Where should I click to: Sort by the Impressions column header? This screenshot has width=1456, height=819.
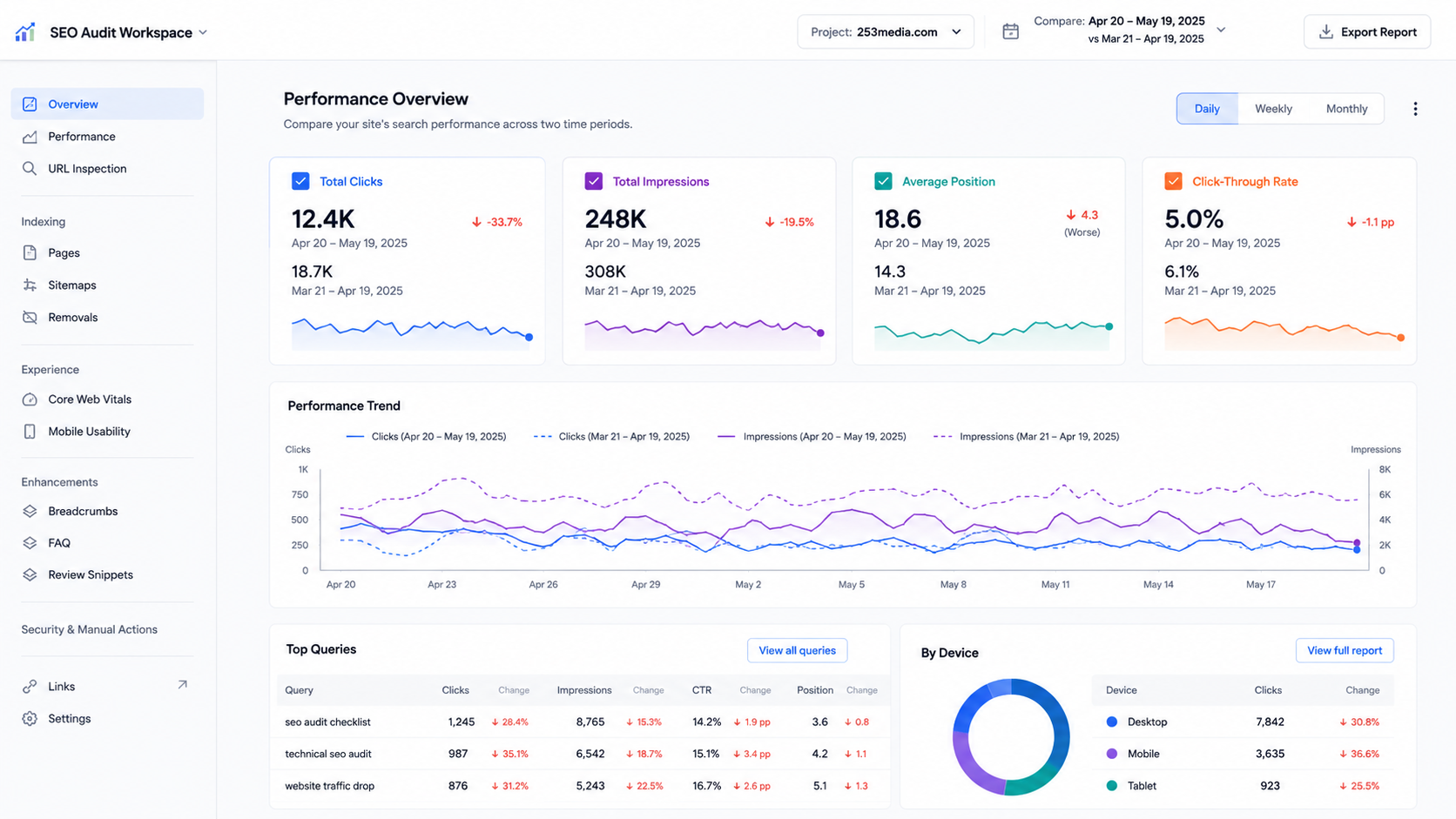(x=584, y=690)
